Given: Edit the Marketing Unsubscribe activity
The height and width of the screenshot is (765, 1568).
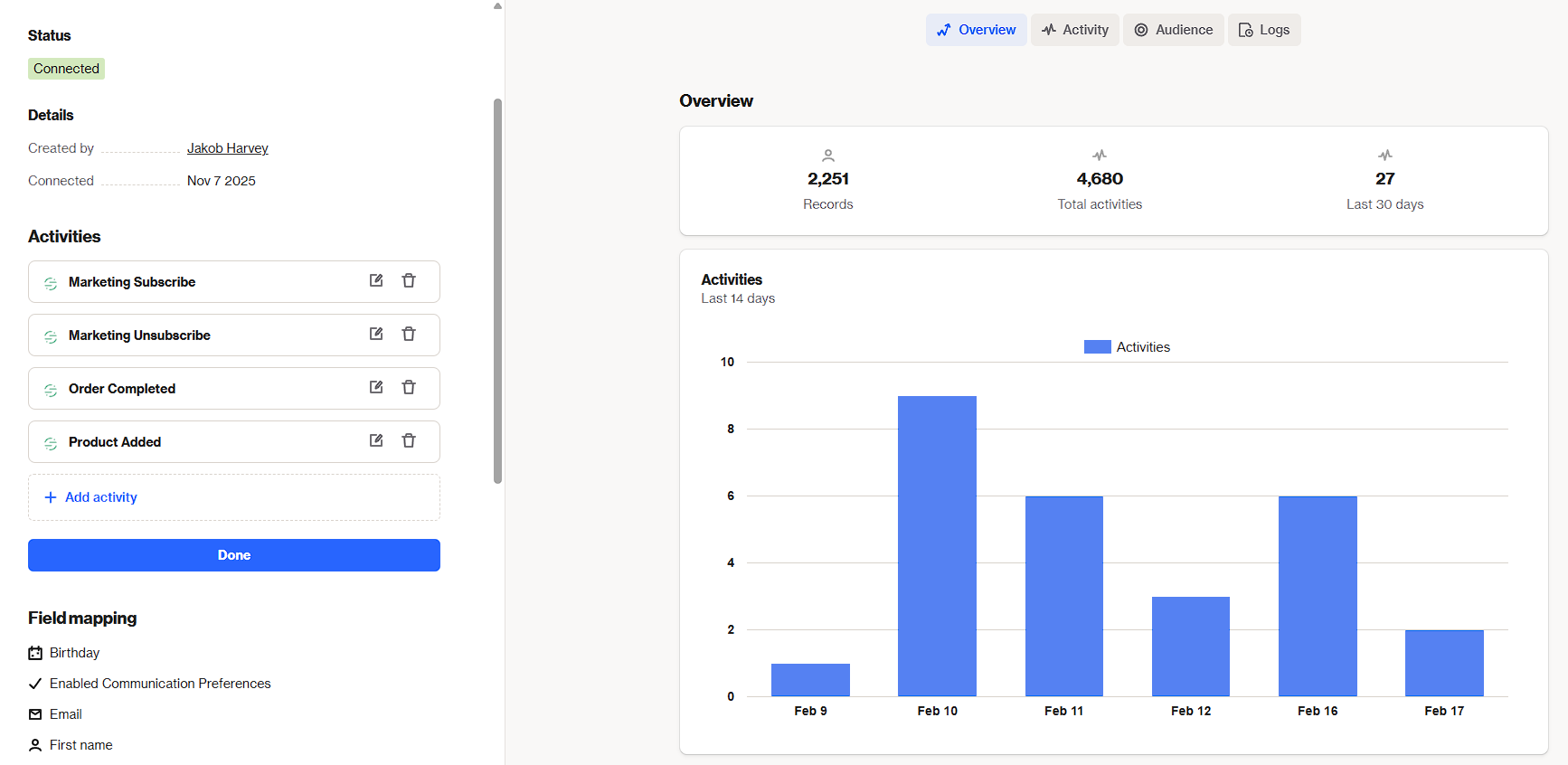Looking at the screenshot, I should pyautogui.click(x=376, y=335).
